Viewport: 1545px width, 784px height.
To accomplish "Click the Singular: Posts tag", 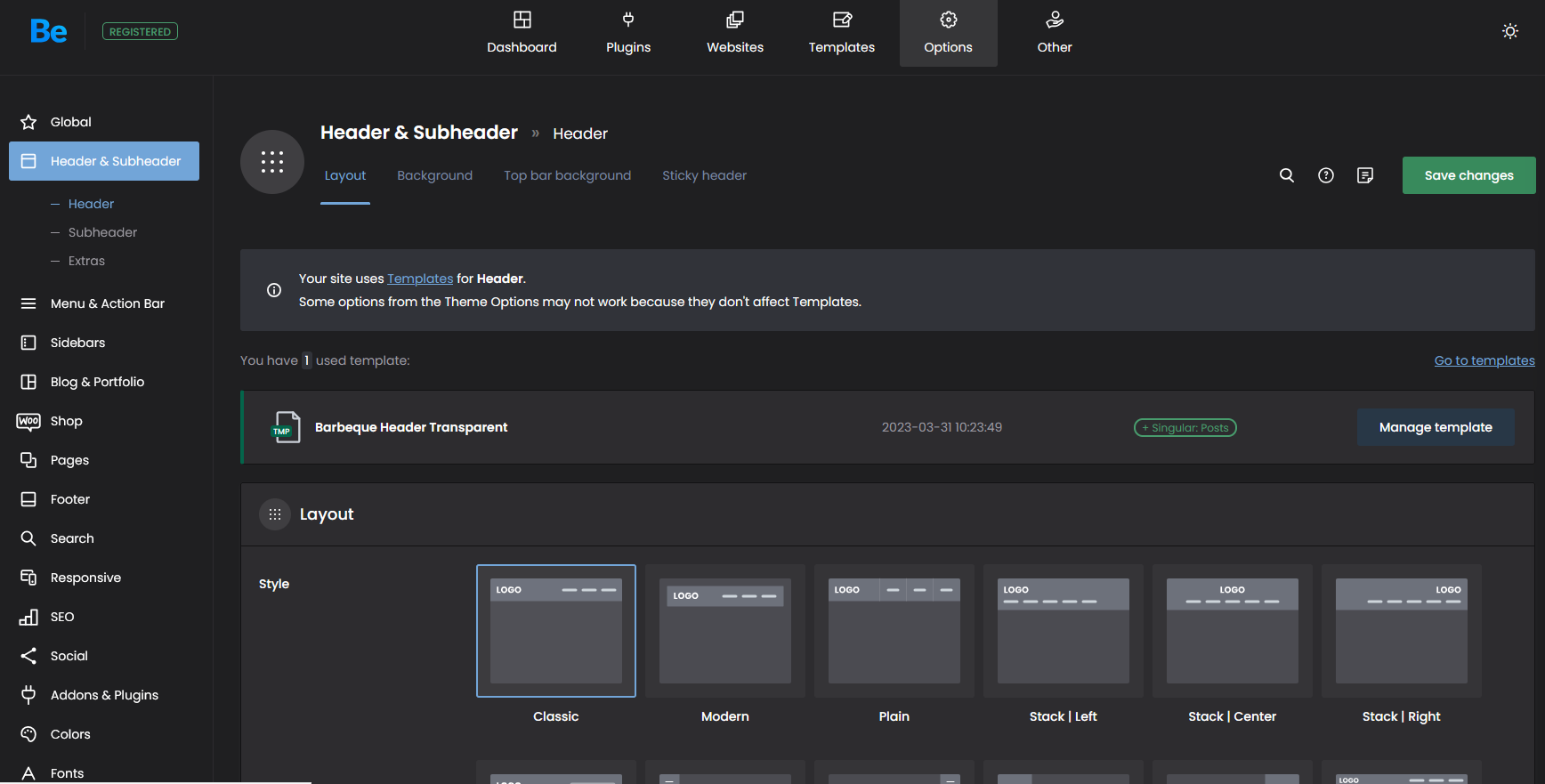I will pos(1185,428).
